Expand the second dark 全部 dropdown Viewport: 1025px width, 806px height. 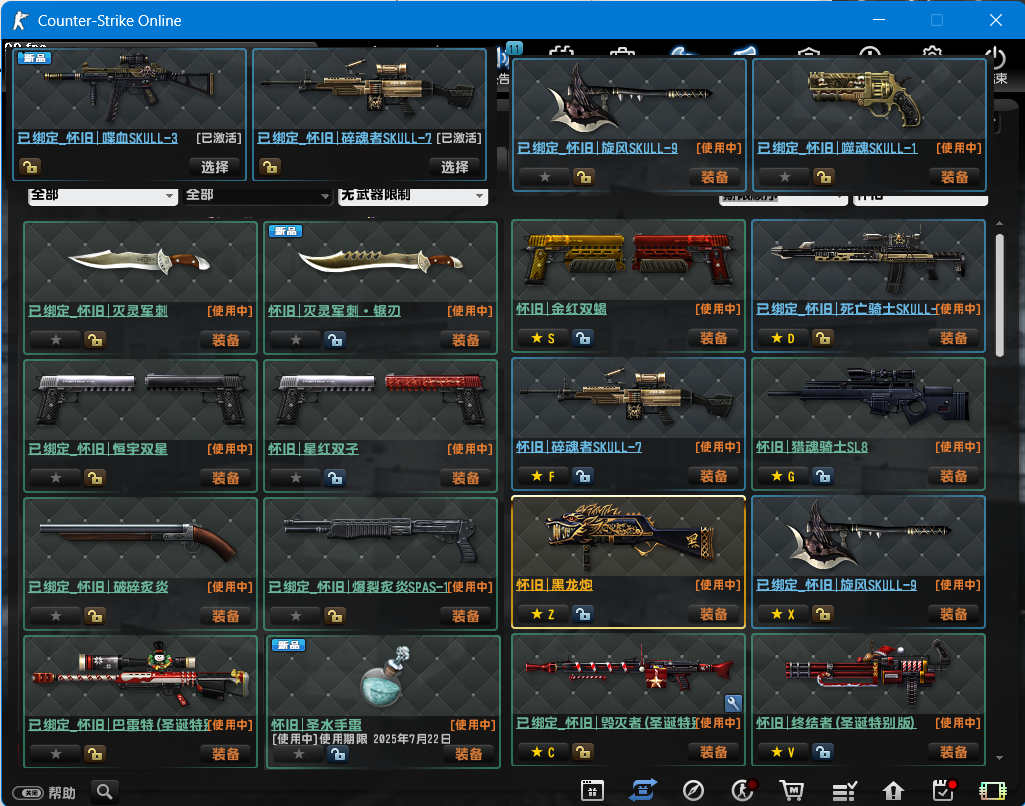[x=258, y=195]
